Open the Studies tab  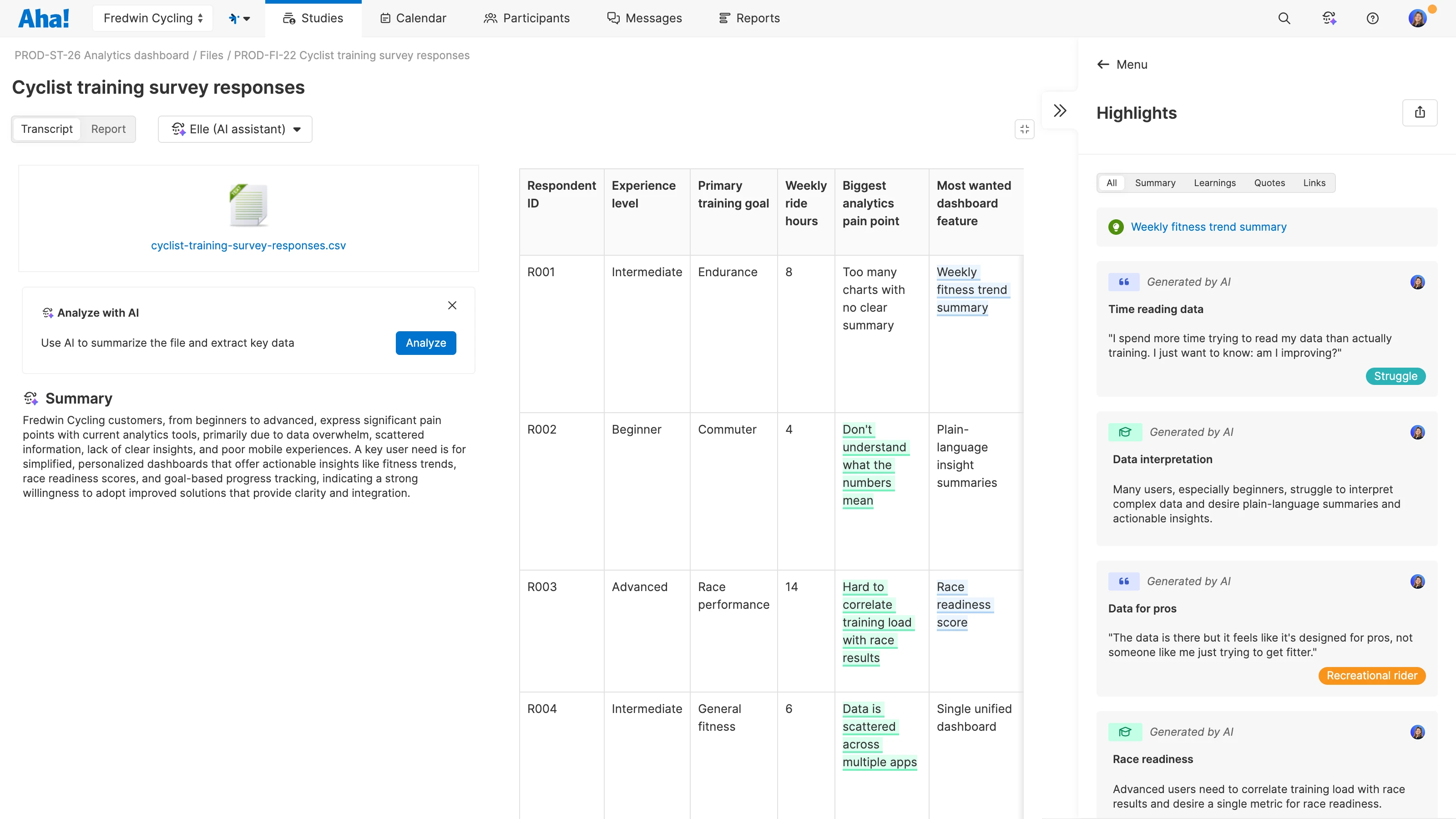click(x=313, y=18)
